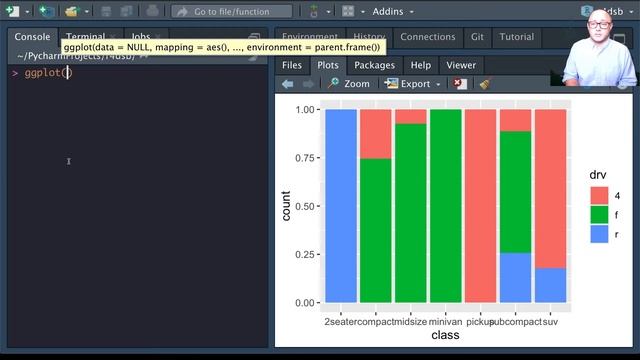Image resolution: width=640 pixels, height=360 pixels.
Task: Click the count y-axis title
Action: 286,206
